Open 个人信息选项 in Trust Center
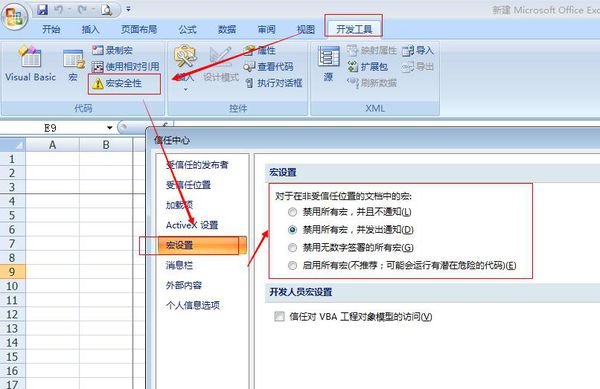The image size is (600, 389). pos(193,305)
